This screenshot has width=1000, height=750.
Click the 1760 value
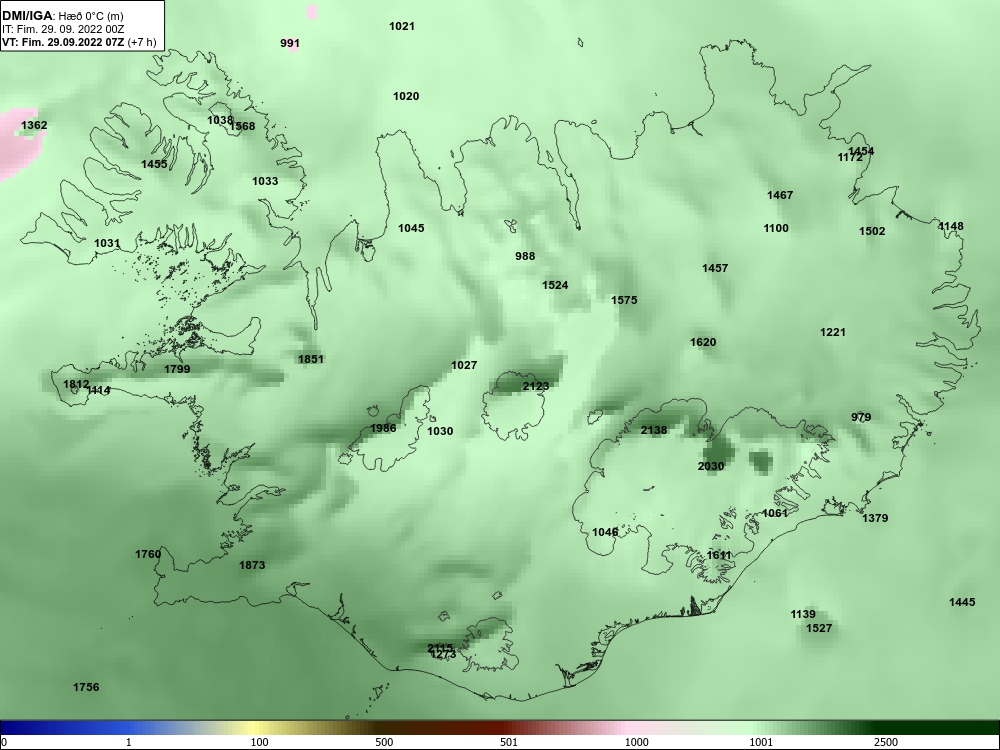click(148, 554)
